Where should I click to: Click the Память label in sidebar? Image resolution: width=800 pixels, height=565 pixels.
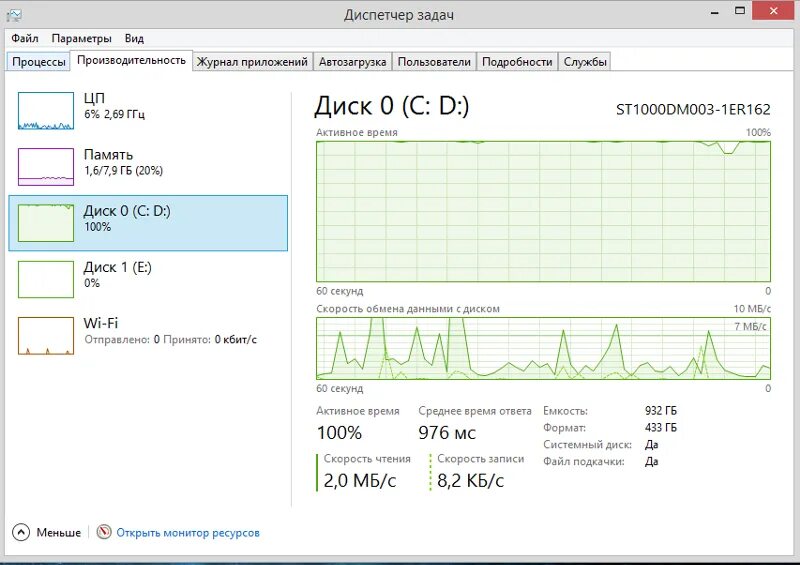pos(108,154)
